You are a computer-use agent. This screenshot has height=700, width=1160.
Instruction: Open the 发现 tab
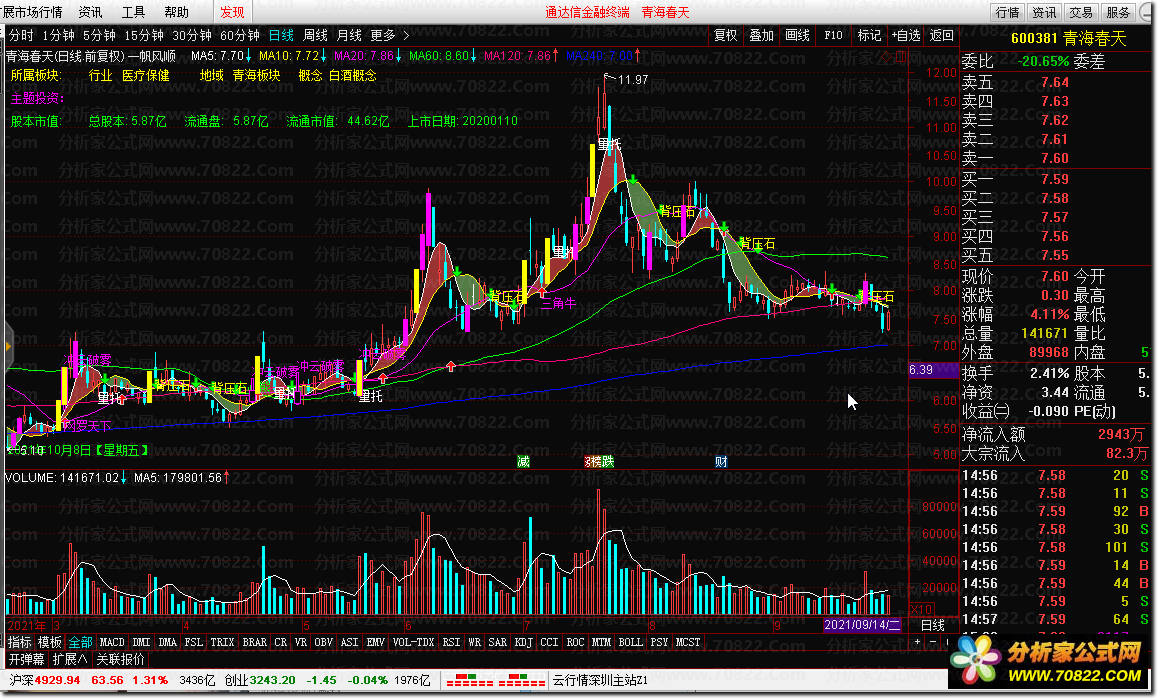(232, 12)
